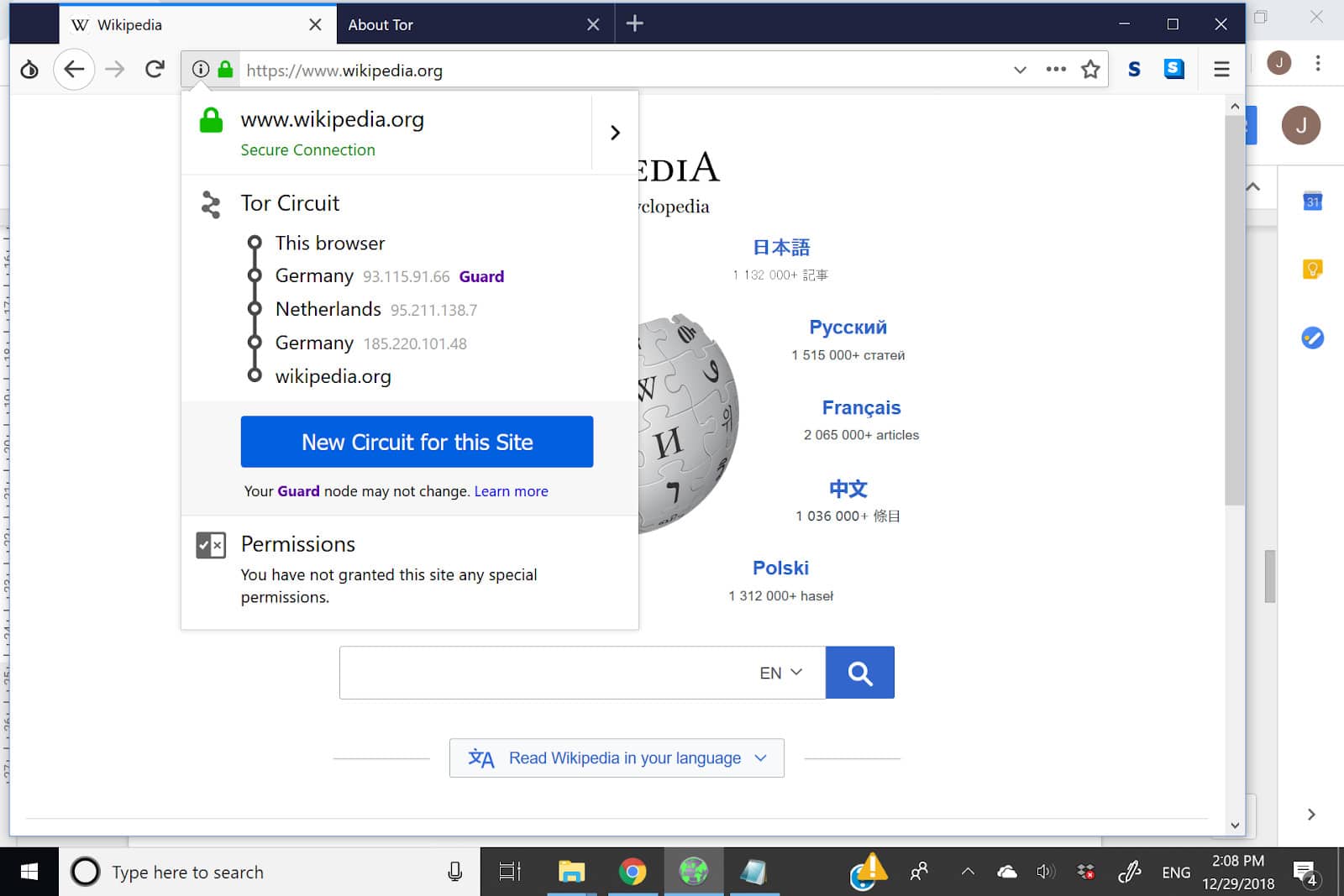The width and height of the screenshot is (1344, 896).
Task: Click New Circuit for this Site
Action: (417, 442)
